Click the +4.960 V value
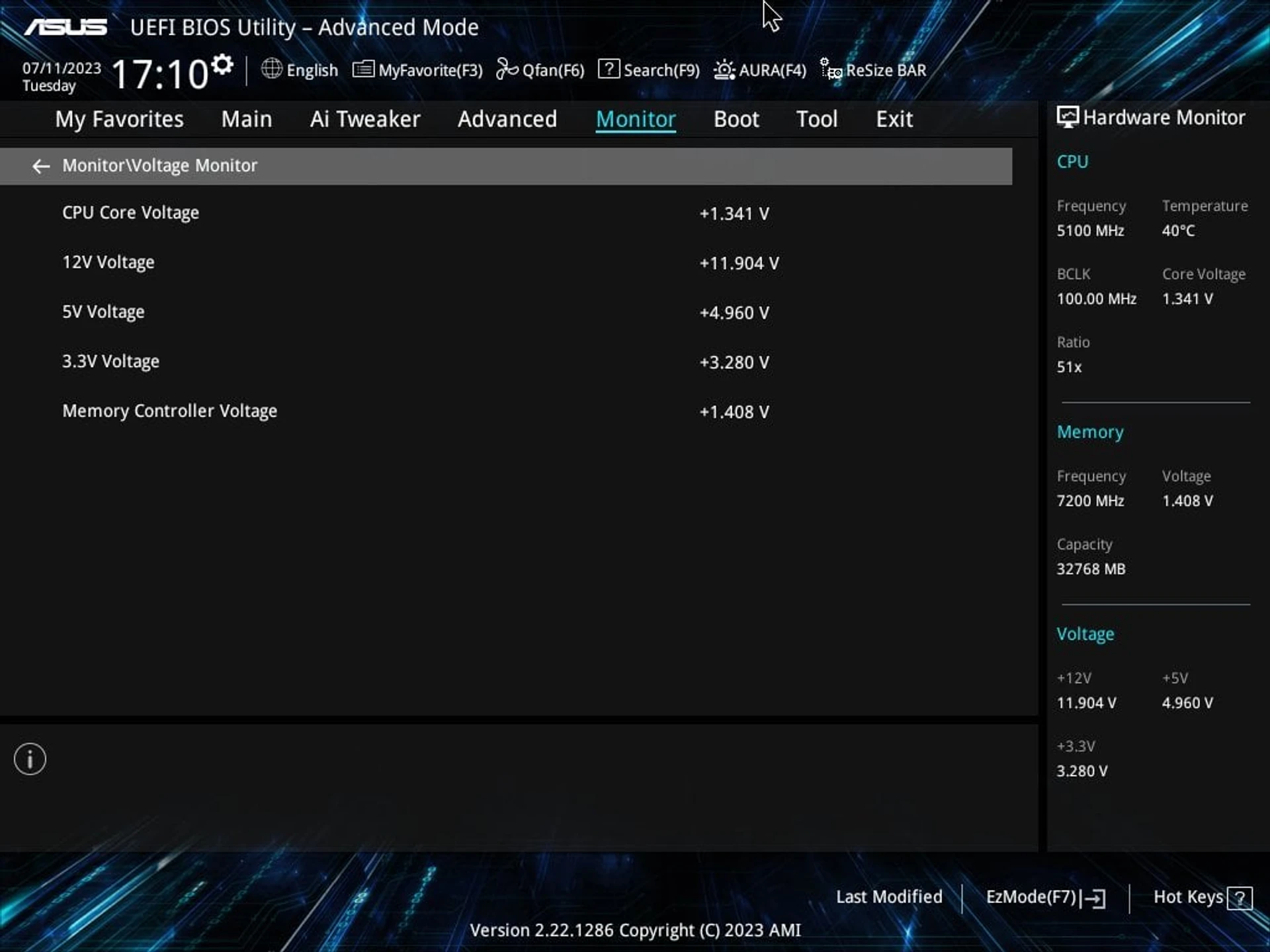The image size is (1270, 952). point(734,313)
